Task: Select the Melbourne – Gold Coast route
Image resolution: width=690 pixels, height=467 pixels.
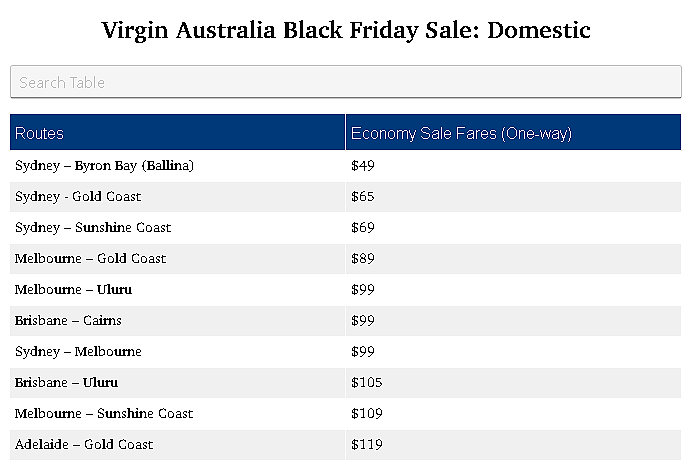Action: [91, 258]
